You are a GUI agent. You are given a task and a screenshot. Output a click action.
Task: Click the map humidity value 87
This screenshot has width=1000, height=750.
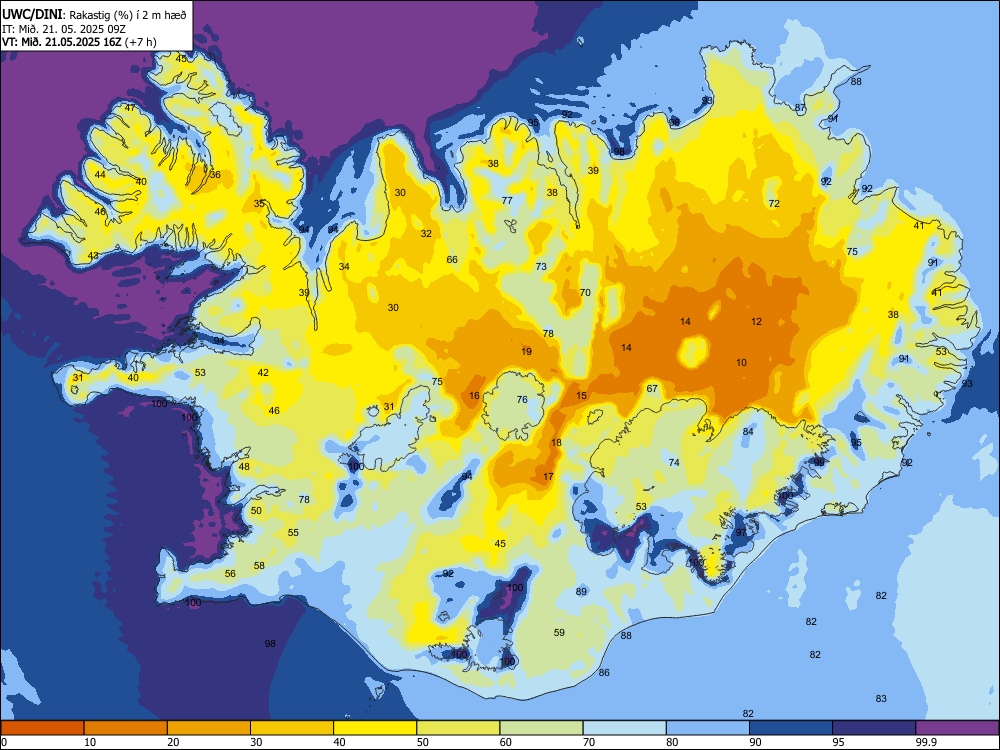[800, 108]
